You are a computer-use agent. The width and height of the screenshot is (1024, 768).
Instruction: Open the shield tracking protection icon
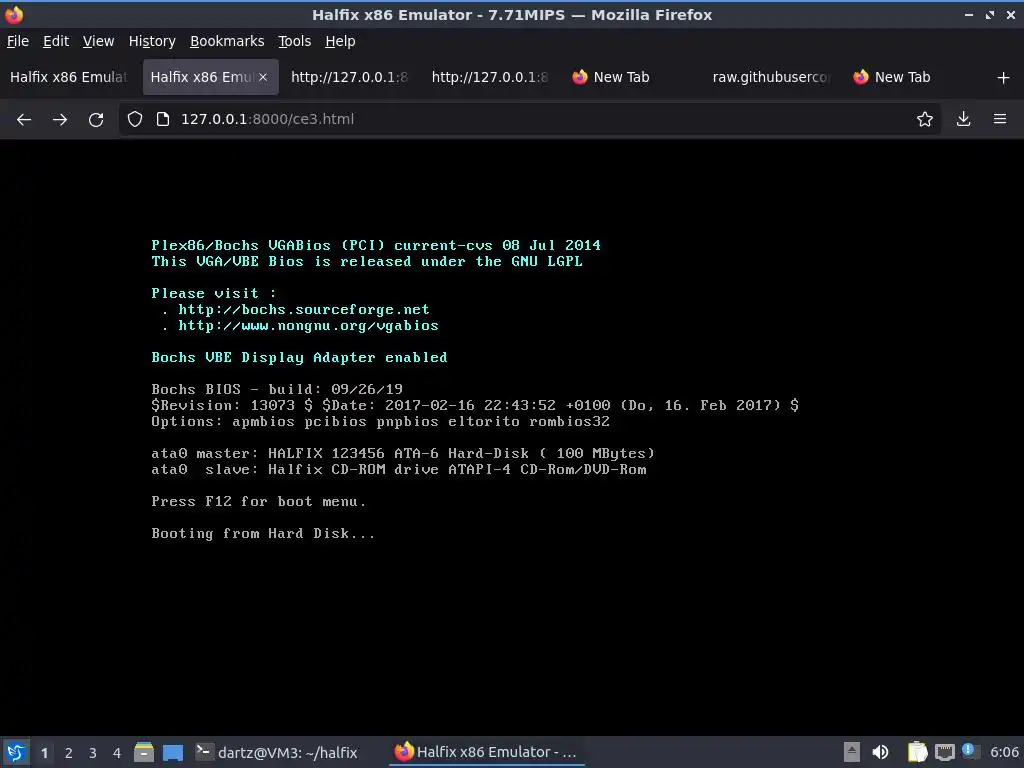pyautogui.click(x=135, y=119)
